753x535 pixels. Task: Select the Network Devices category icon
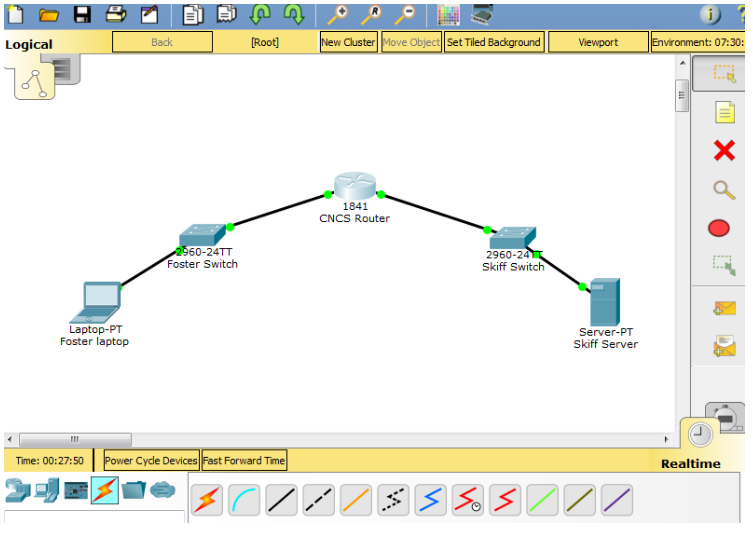click(18, 491)
